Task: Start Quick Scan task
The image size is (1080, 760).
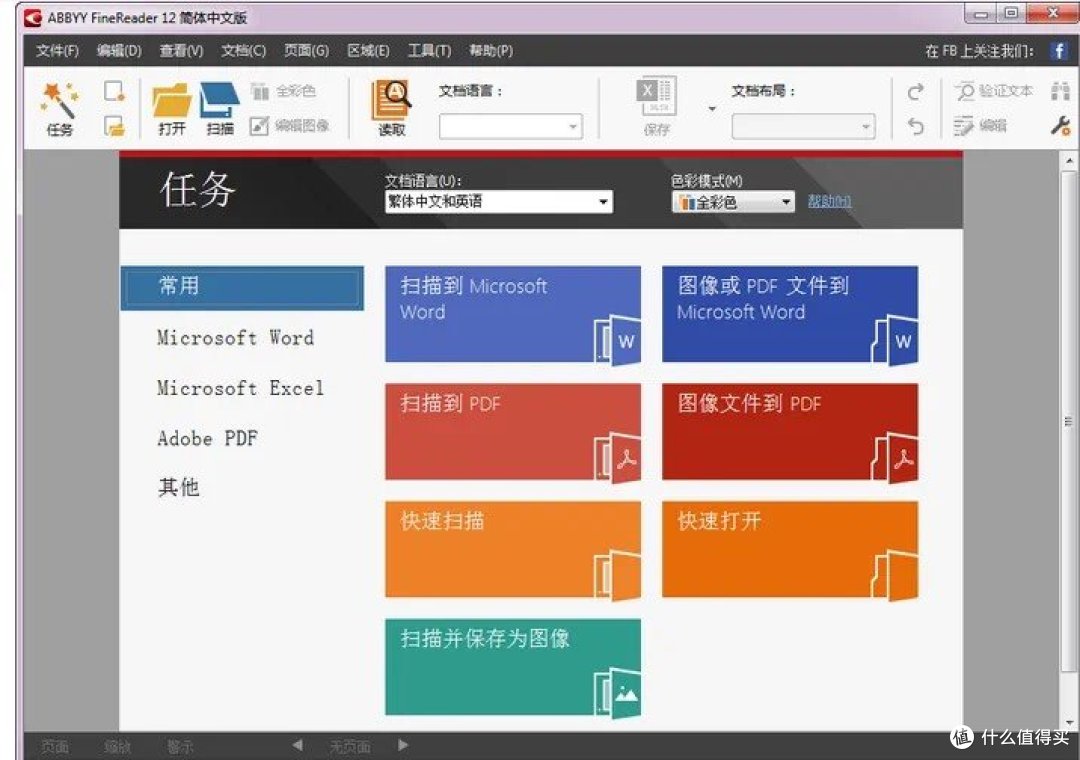Action: click(x=512, y=549)
